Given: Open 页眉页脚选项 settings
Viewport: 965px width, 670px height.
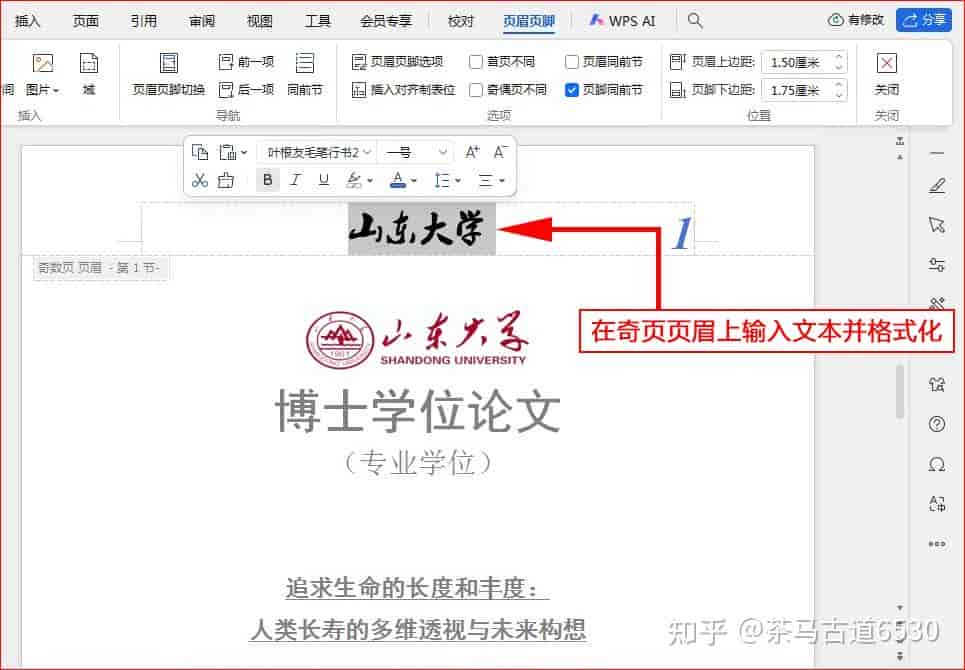Looking at the screenshot, I should (x=397, y=62).
